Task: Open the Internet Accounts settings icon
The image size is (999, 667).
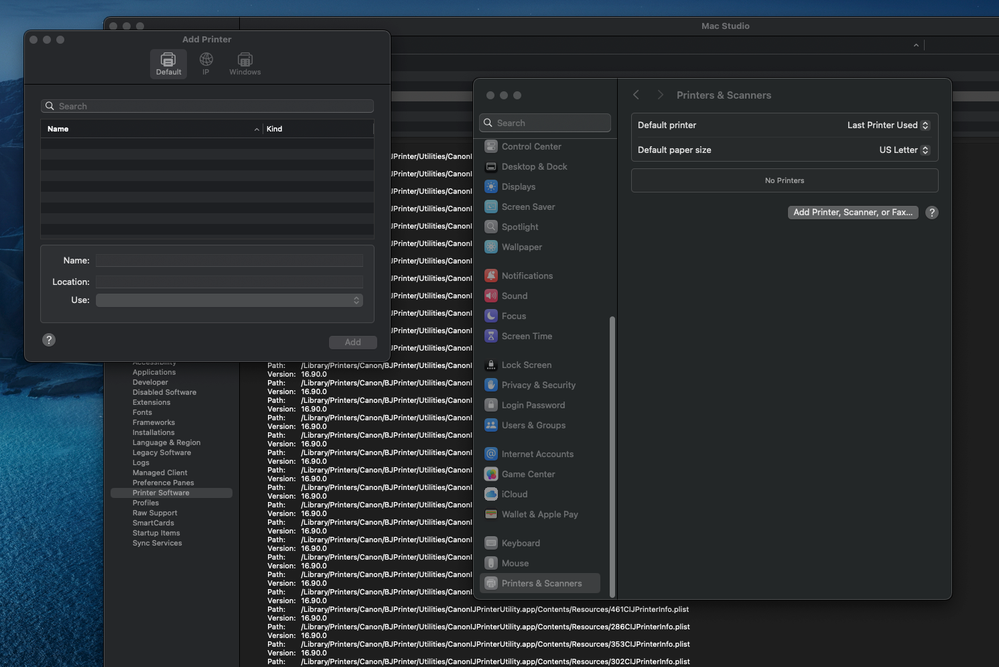Action: pyautogui.click(x=491, y=454)
